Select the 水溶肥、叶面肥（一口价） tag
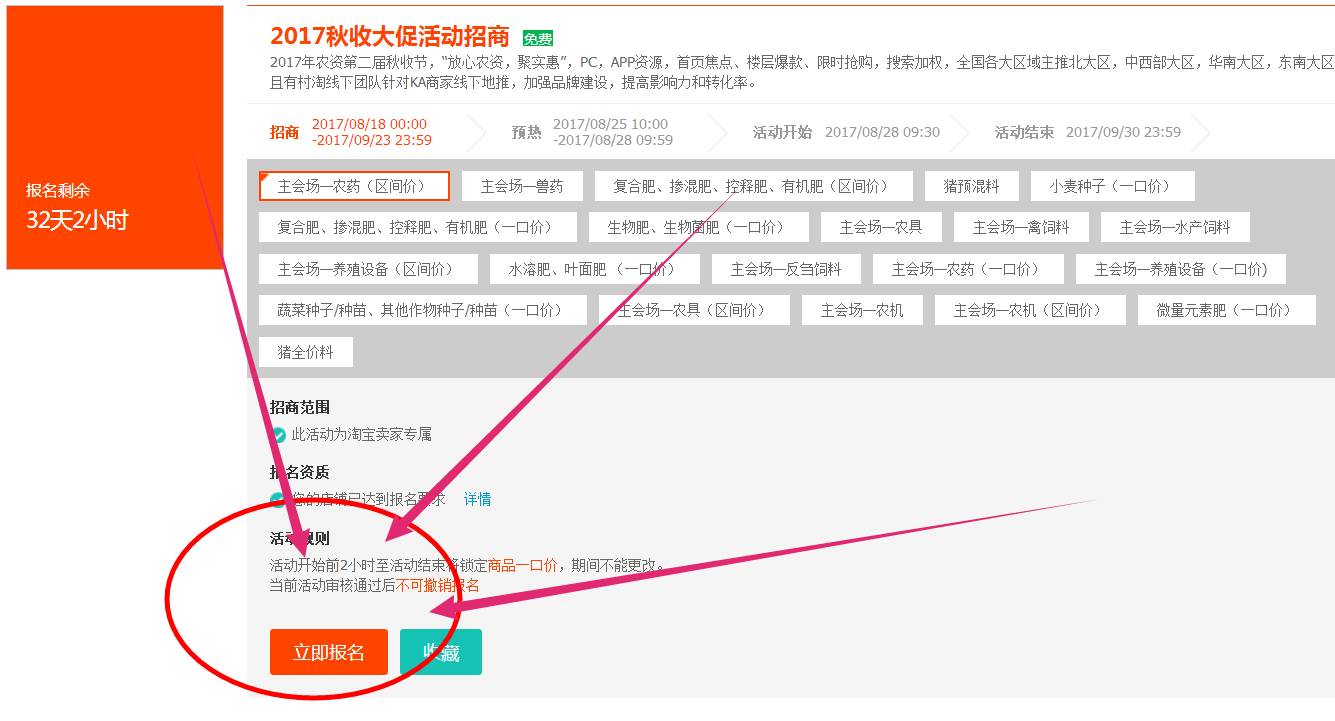The image size is (1335, 721). pos(589,268)
